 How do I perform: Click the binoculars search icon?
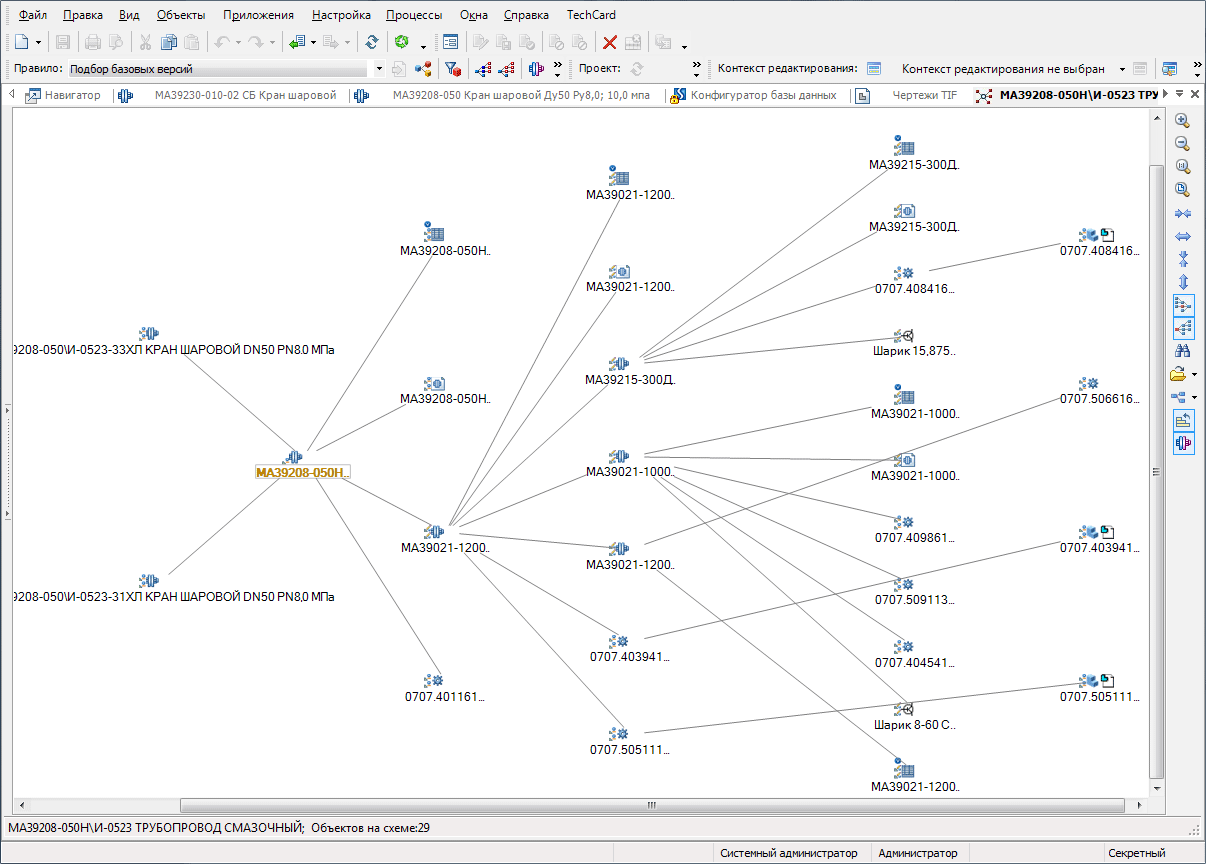1182,351
